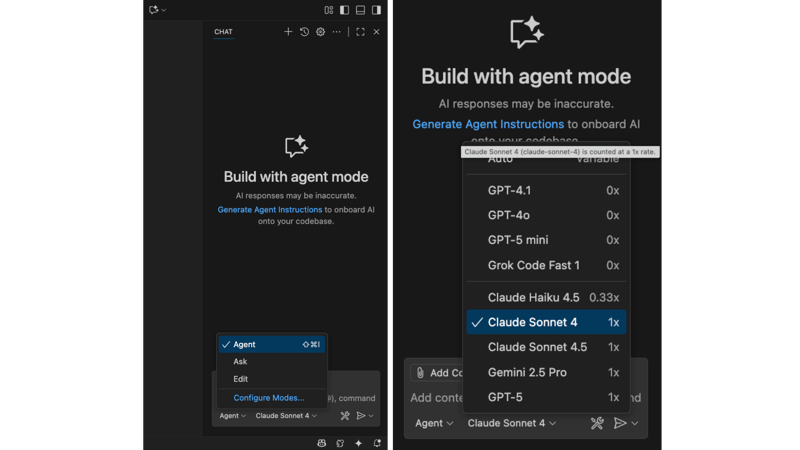This screenshot has width=800, height=450.
Task: Toggle the bottom panel layout button
Action: tap(361, 10)
